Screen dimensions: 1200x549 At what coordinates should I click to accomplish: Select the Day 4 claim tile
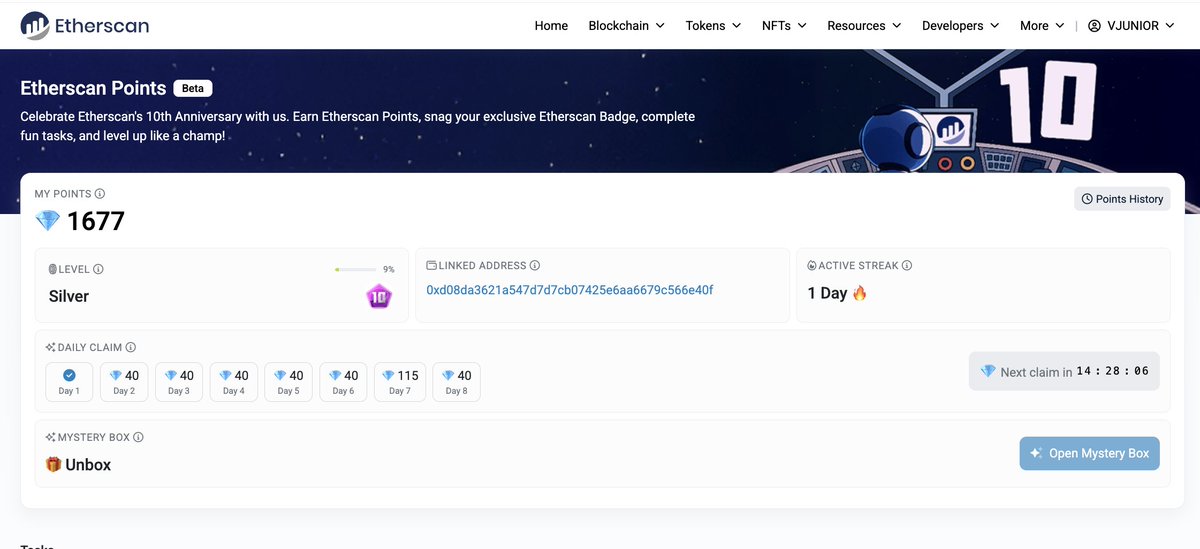(234, 382)
